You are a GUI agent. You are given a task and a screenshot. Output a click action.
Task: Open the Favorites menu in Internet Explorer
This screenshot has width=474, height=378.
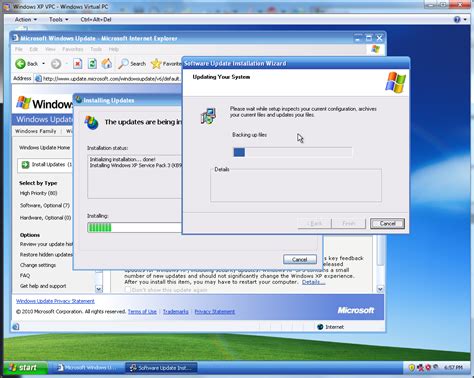pyautogui.click(x=73, y=49)
